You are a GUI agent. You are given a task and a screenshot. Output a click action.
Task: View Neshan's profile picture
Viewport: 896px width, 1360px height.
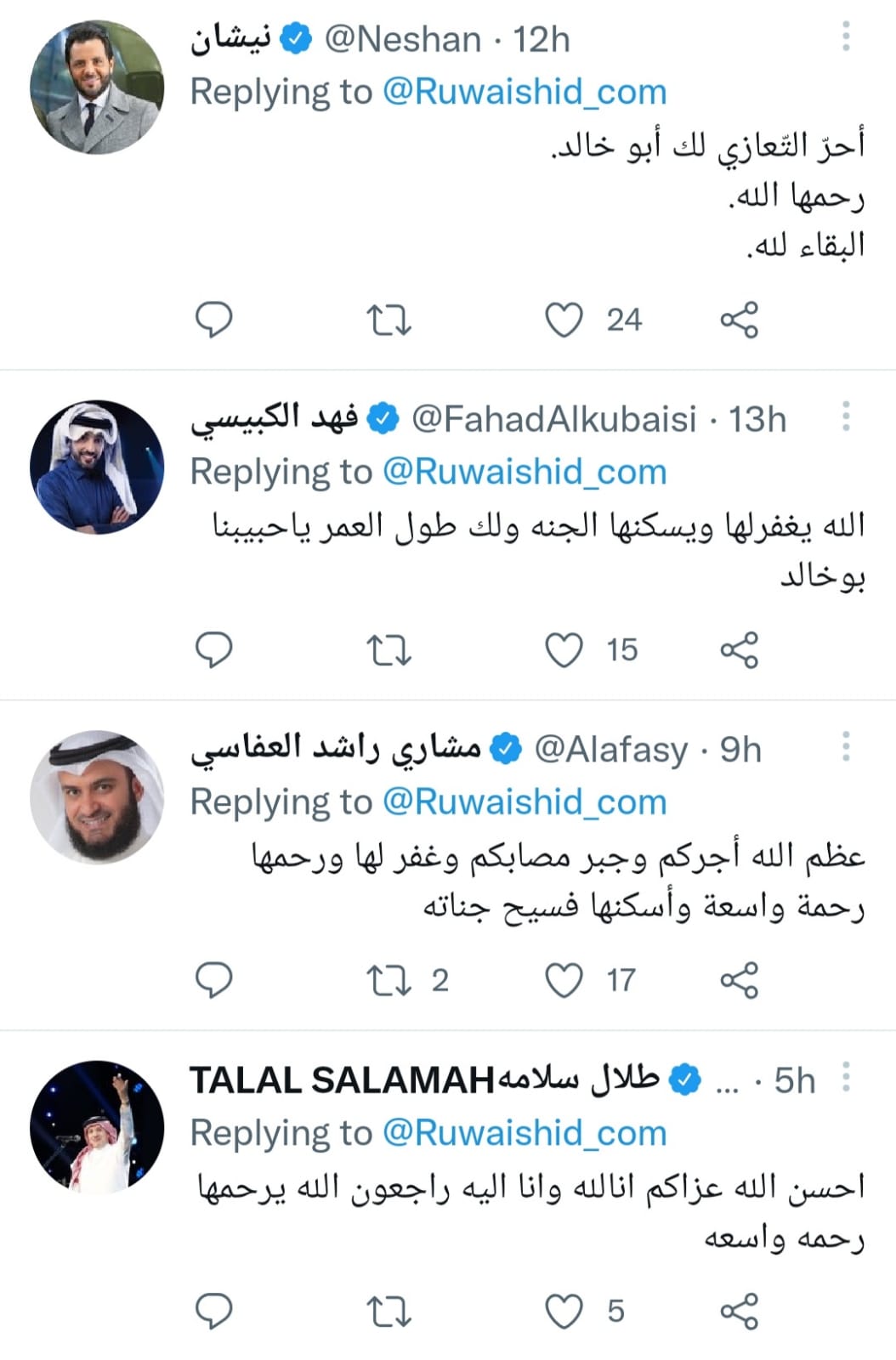(97, 87)
